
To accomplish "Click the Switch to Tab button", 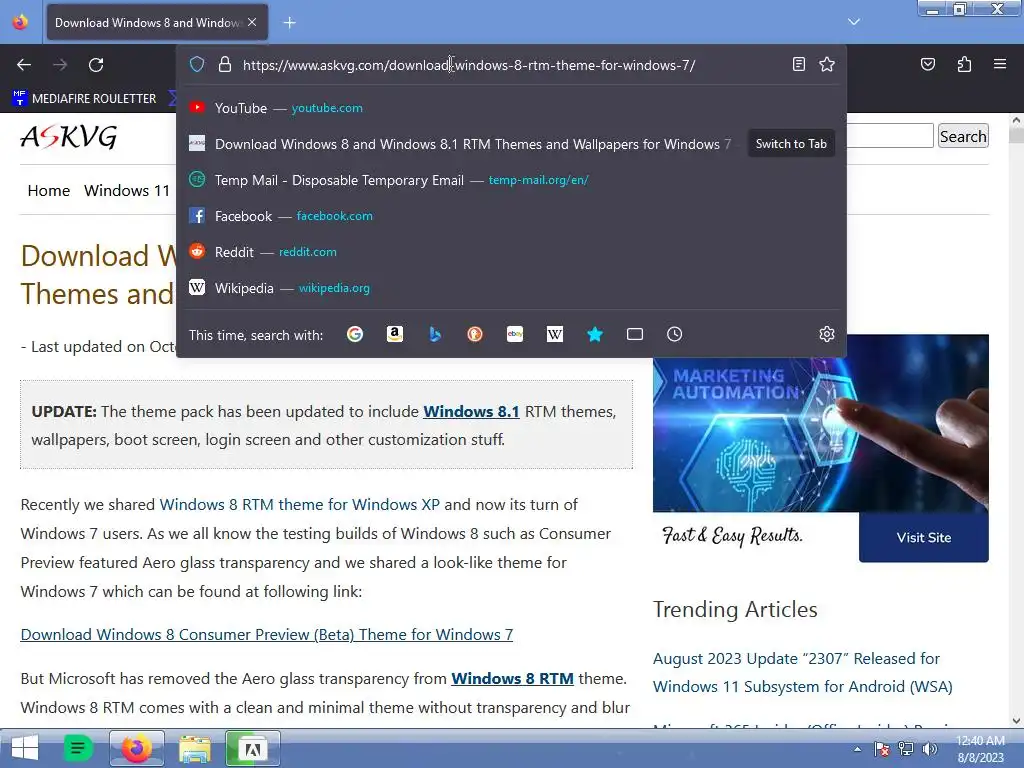I will pos(791,144).
